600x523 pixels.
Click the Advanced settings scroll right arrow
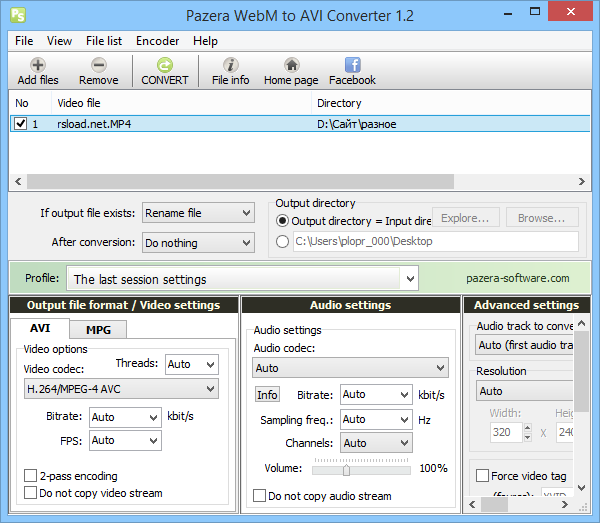click(x=565, y=505)
